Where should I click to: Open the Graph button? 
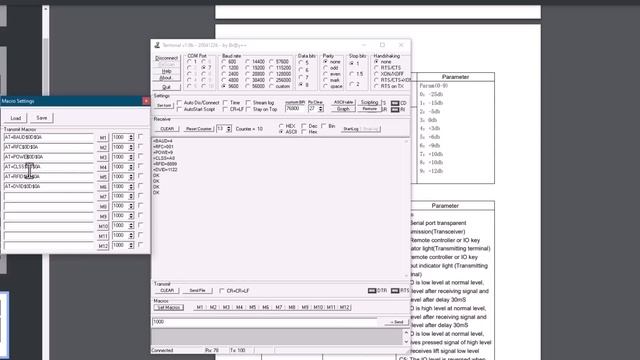[x=343, y=109]
